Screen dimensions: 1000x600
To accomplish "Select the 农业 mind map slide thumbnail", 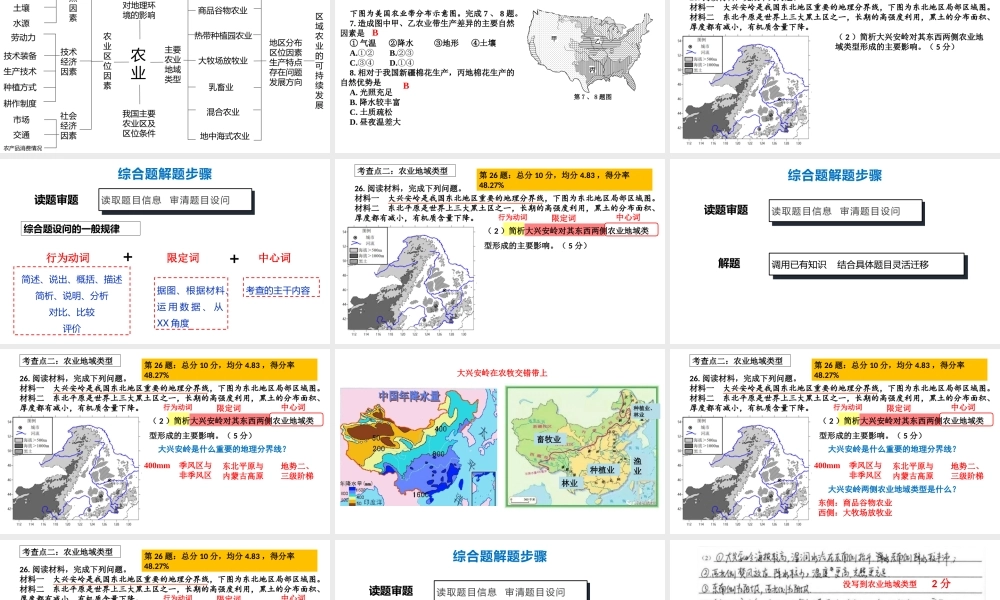I will point(165,75).
